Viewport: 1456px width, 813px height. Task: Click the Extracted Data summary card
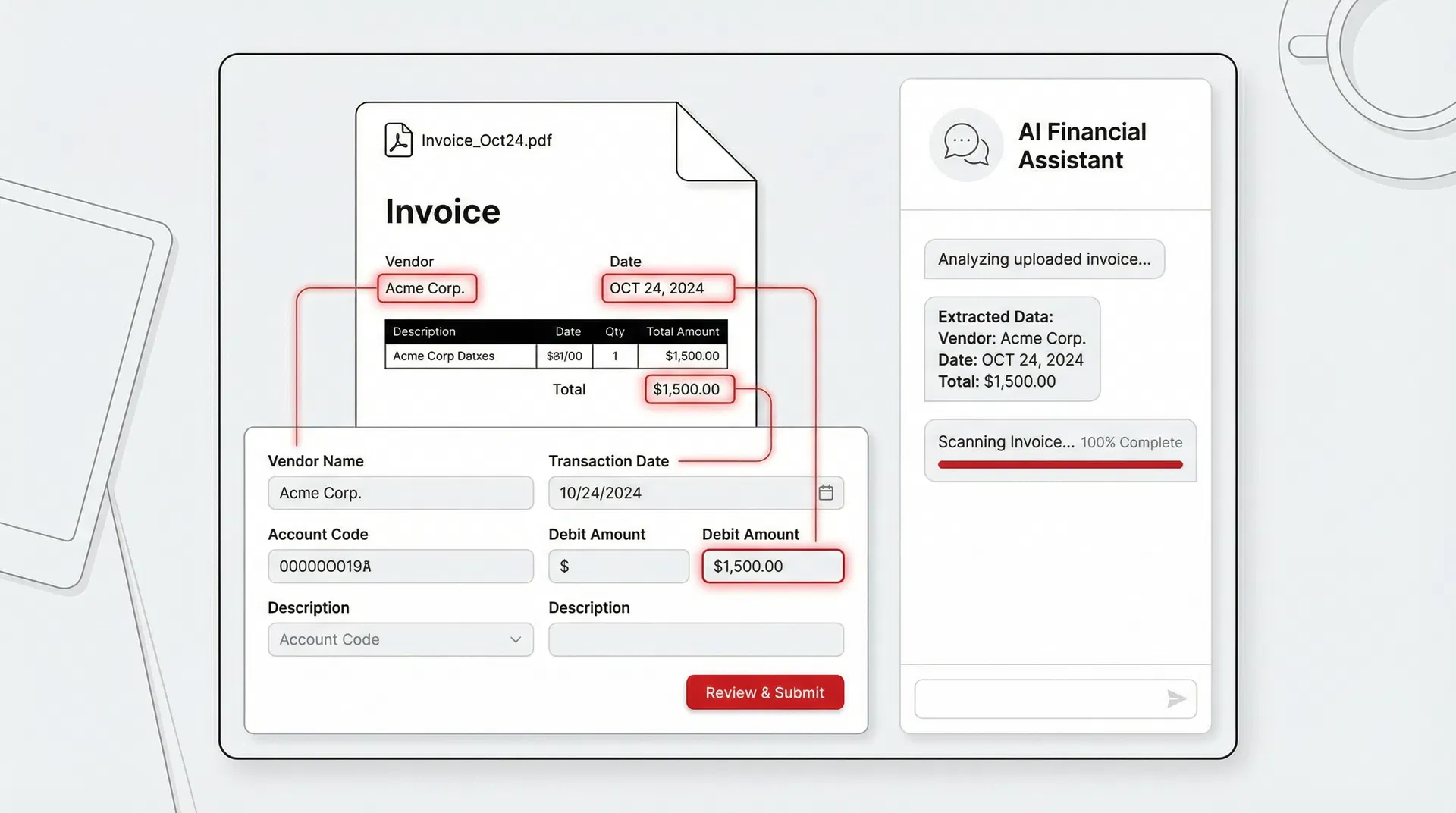click(1012, 349)
